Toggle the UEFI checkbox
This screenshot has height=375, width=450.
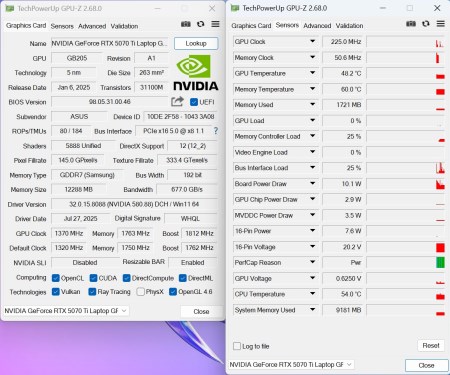(194, 102)
